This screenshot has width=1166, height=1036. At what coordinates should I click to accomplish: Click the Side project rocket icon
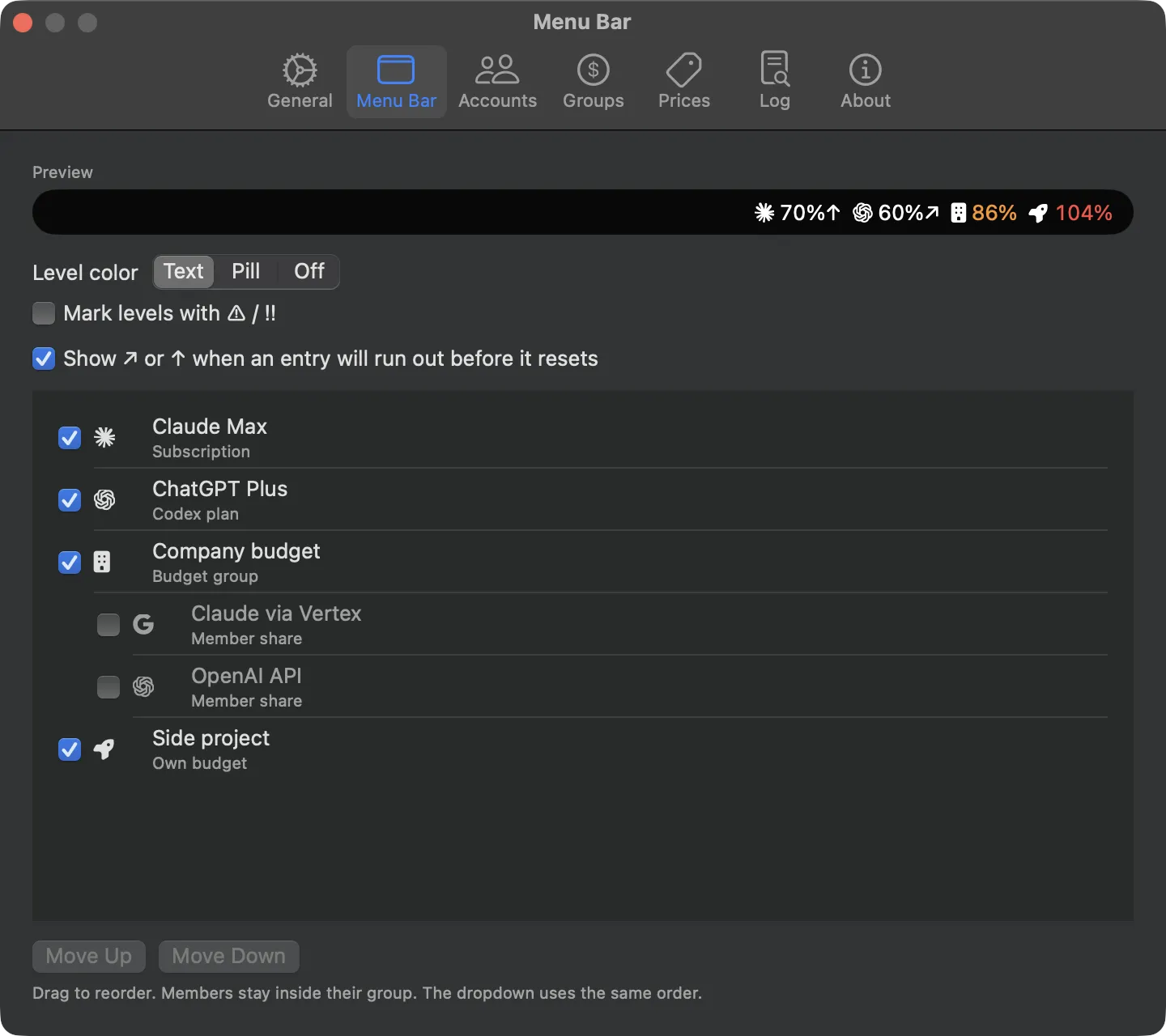(x=104, y=749)
